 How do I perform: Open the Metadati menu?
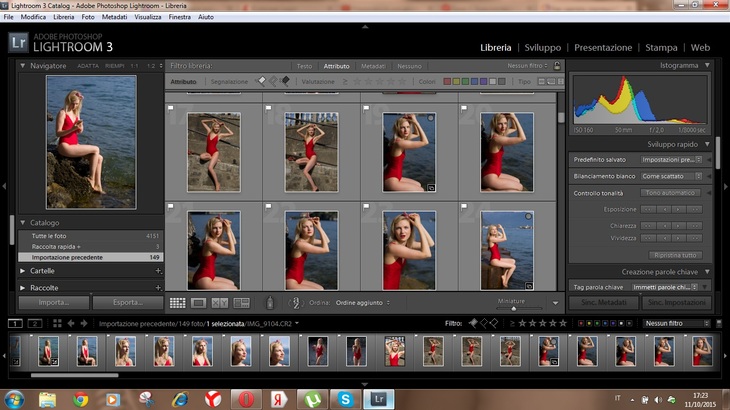115,17
